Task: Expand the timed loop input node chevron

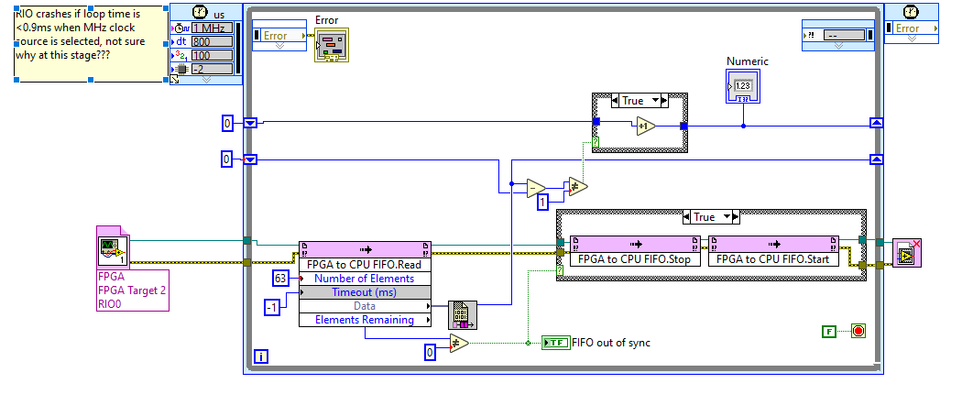Action: pos(206,80)
